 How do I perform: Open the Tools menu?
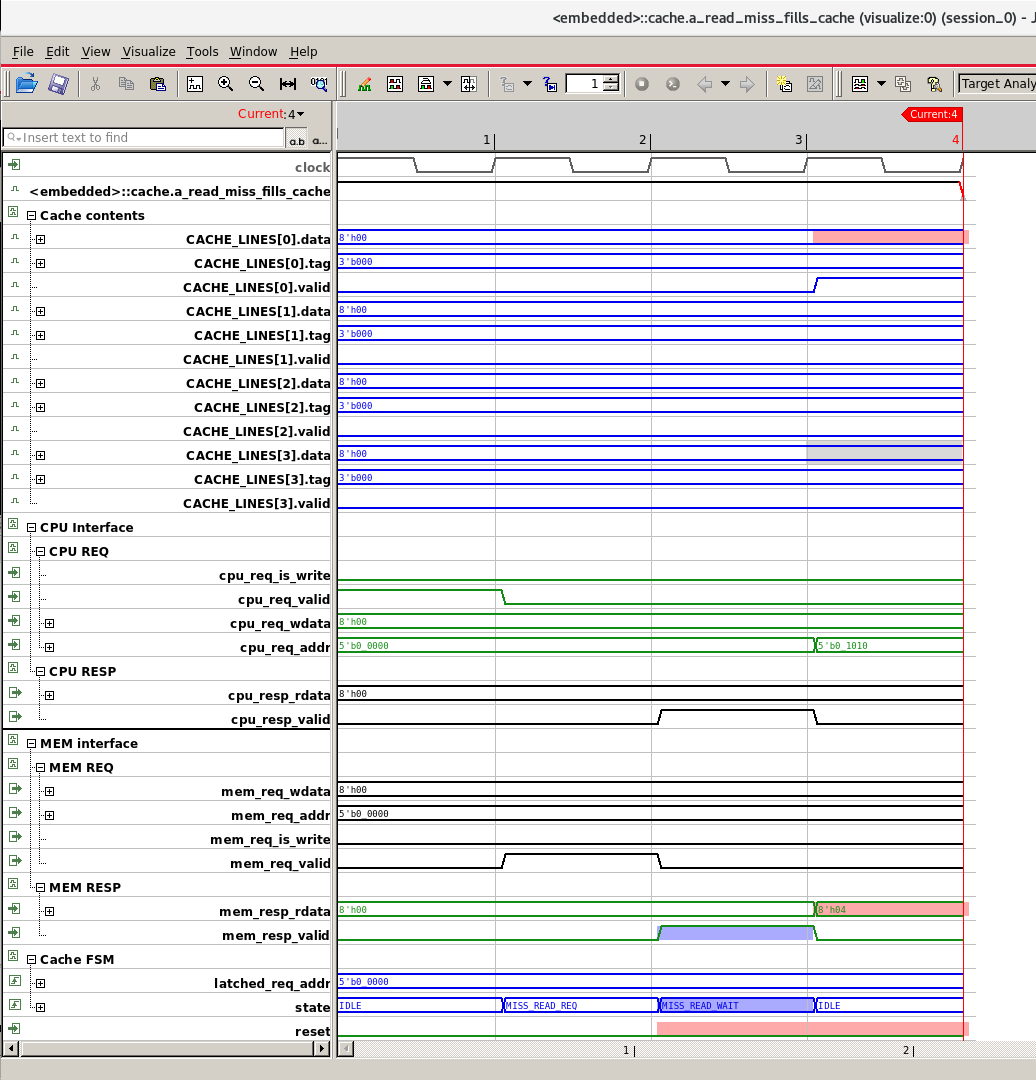coord(203,52)
